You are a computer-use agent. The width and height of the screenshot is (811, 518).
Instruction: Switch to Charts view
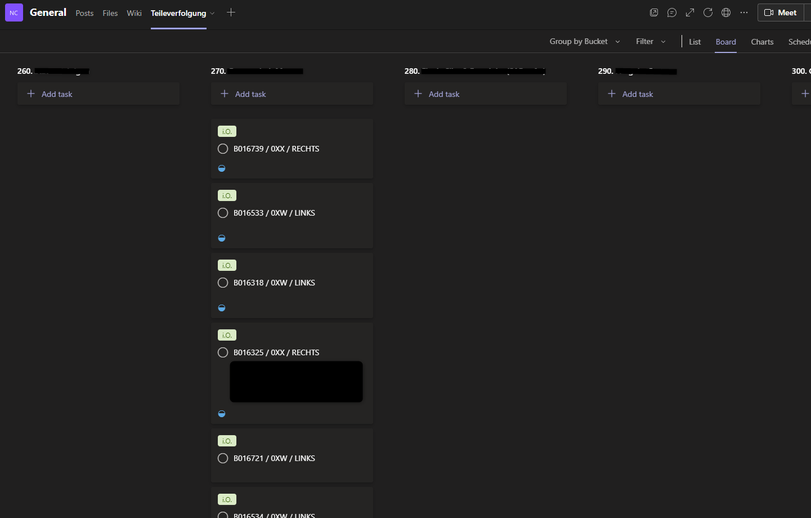[762, 42]
